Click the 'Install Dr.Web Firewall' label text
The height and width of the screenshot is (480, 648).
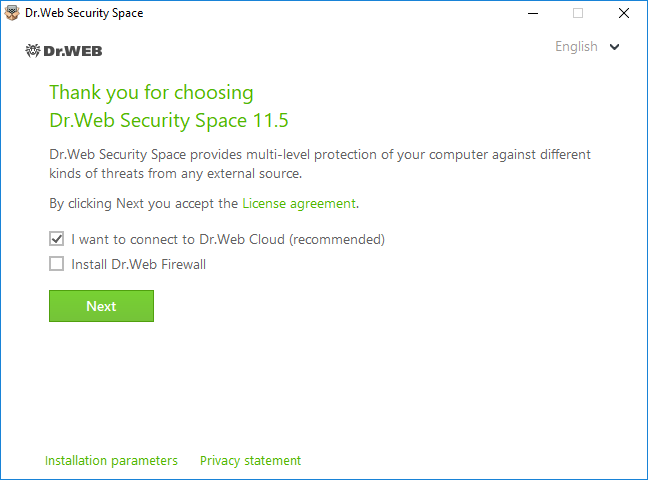coord(138,264)
